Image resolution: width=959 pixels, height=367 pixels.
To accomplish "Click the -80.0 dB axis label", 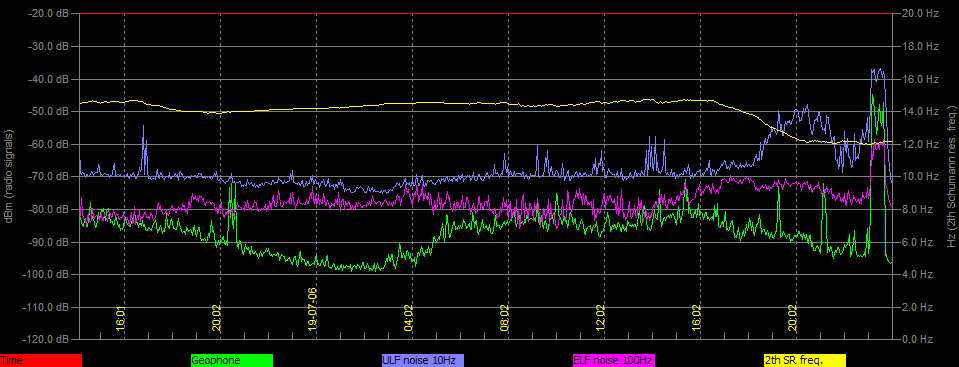I will (x=48, y=209).
